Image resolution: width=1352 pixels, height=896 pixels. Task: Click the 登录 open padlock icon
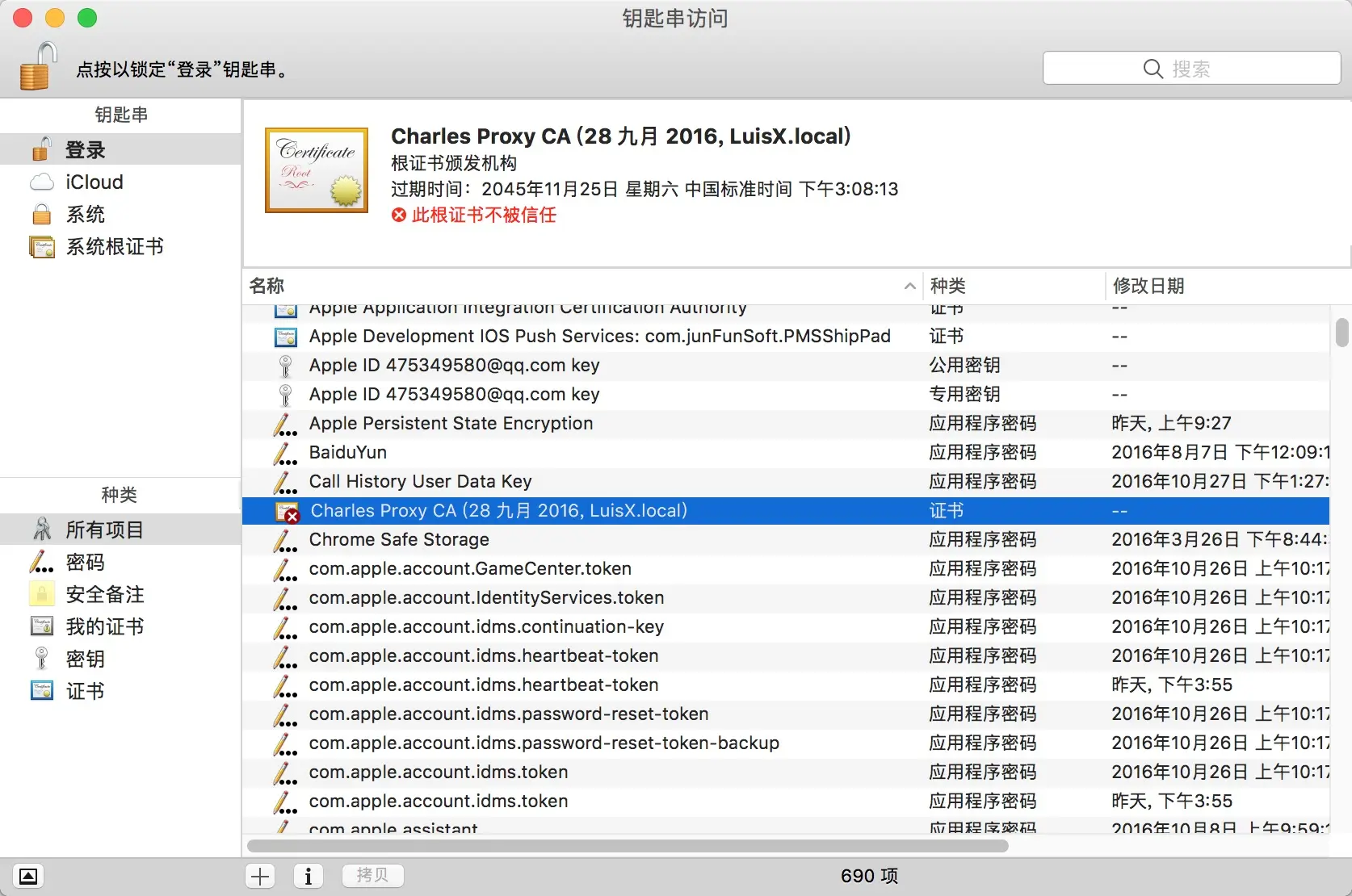pos(41,149)
